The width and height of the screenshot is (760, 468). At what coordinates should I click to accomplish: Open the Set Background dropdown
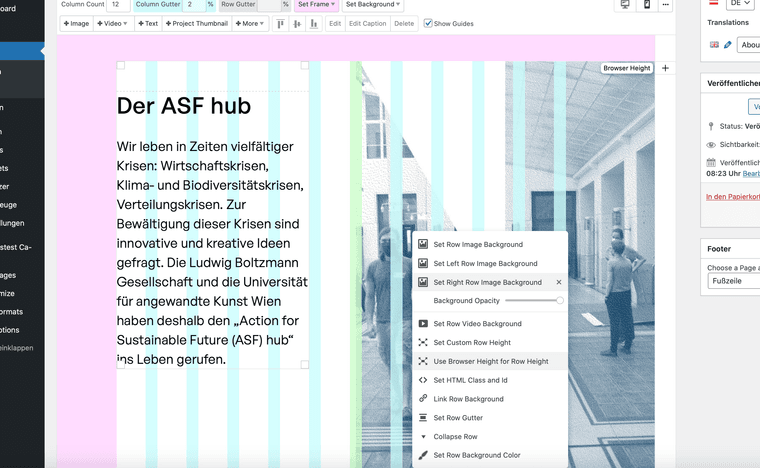click(x=373, y=5)
